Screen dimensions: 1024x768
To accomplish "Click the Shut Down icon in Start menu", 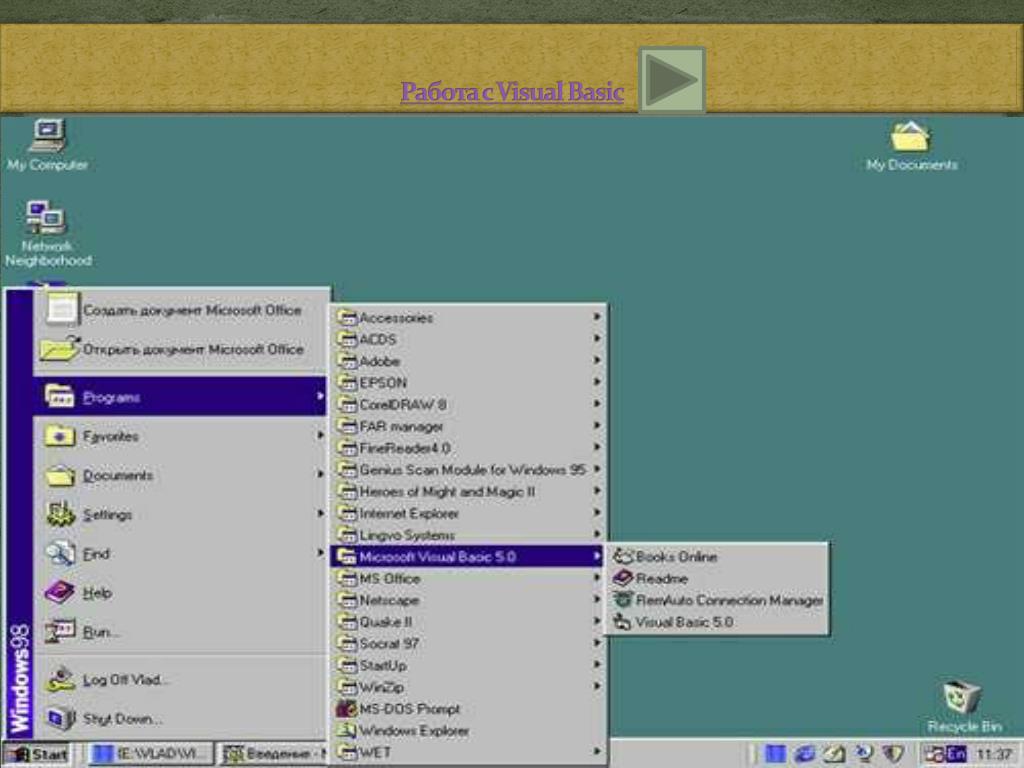I will click(x=61, y=719).
